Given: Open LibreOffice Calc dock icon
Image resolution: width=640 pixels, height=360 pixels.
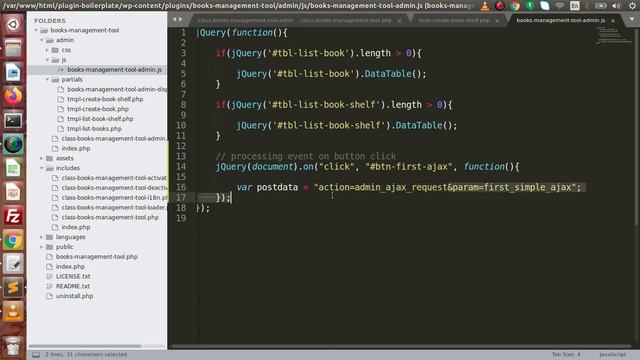Looking at the screenshot, I should click(13, 169).
